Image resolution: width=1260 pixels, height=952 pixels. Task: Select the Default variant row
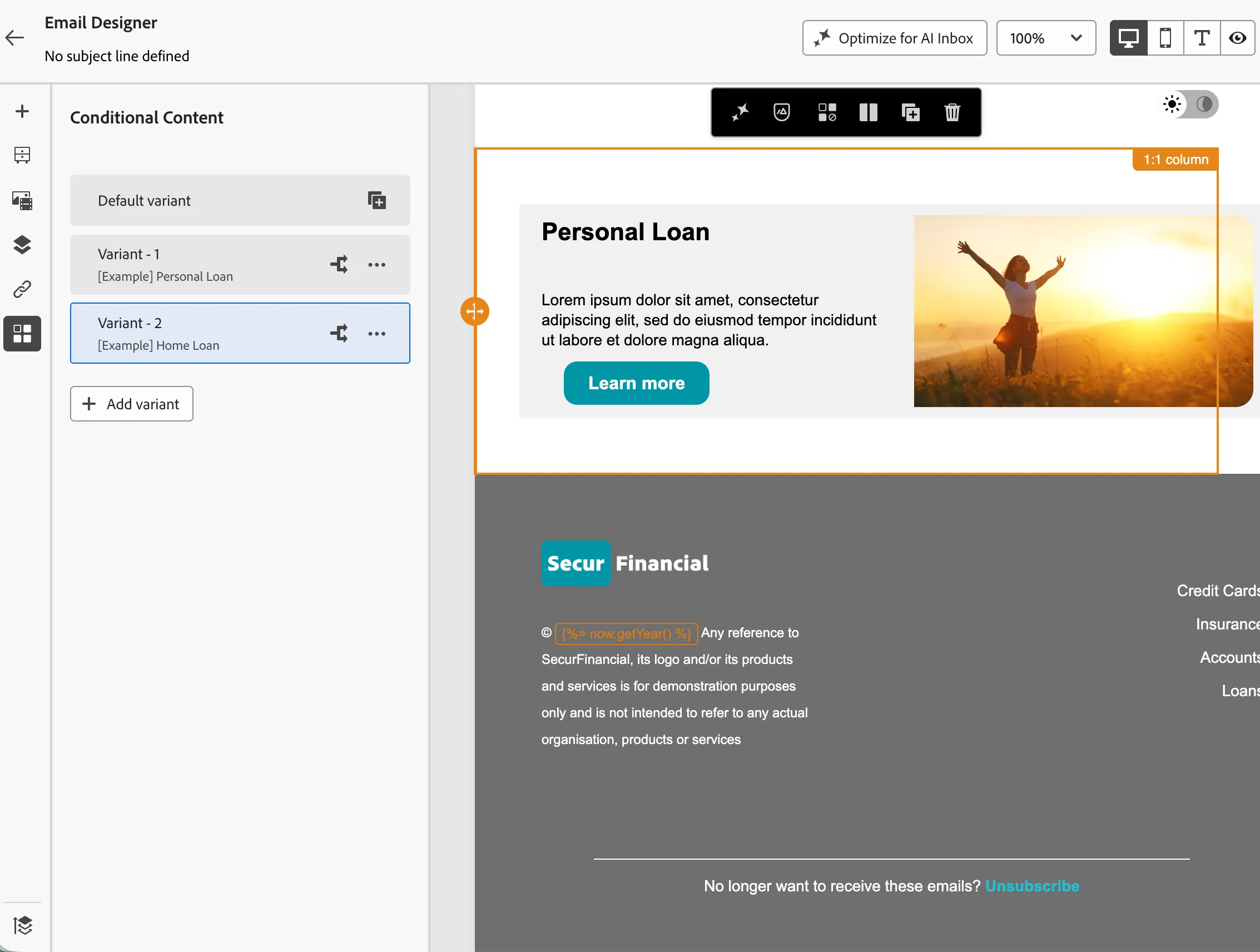click(240, 201)
